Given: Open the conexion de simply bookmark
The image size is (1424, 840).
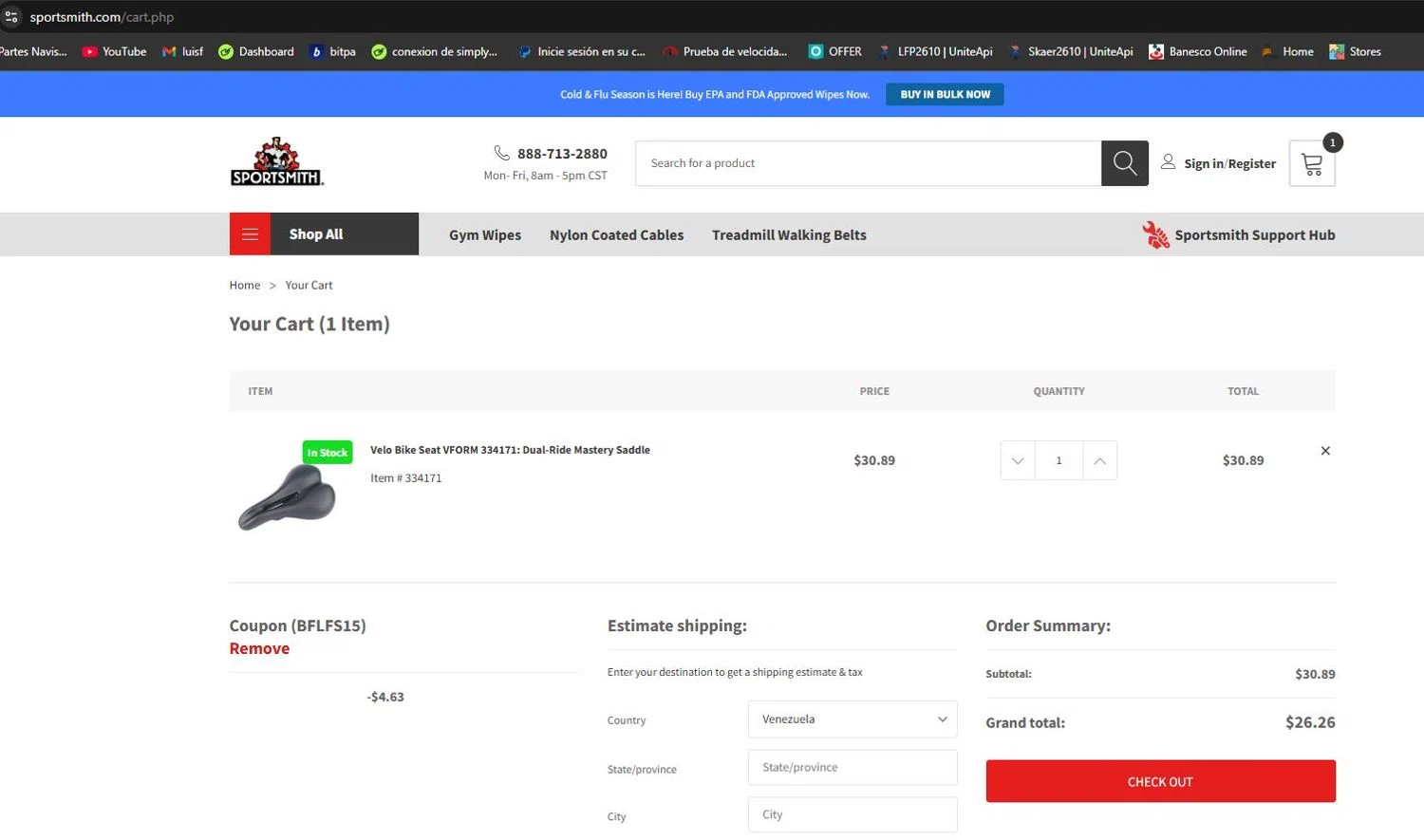Looking at the screenshot, I should click(435, 51).
